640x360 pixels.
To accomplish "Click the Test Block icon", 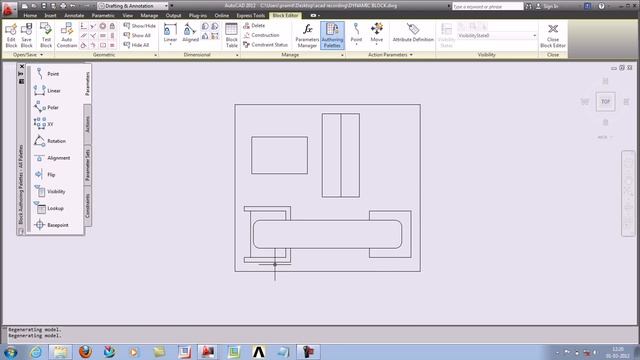I will point(46,35).
